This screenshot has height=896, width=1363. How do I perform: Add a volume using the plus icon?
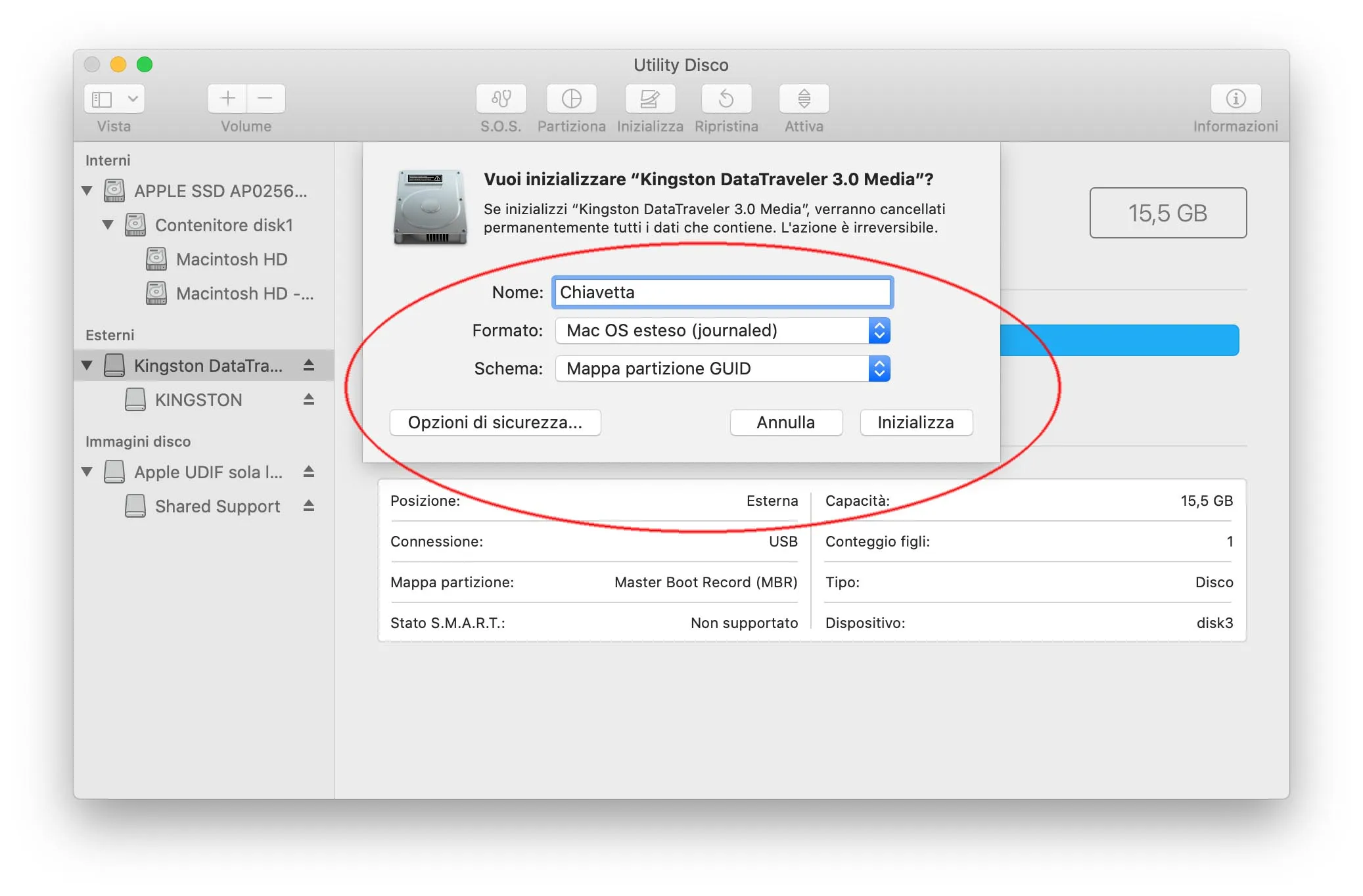[226, 98]
